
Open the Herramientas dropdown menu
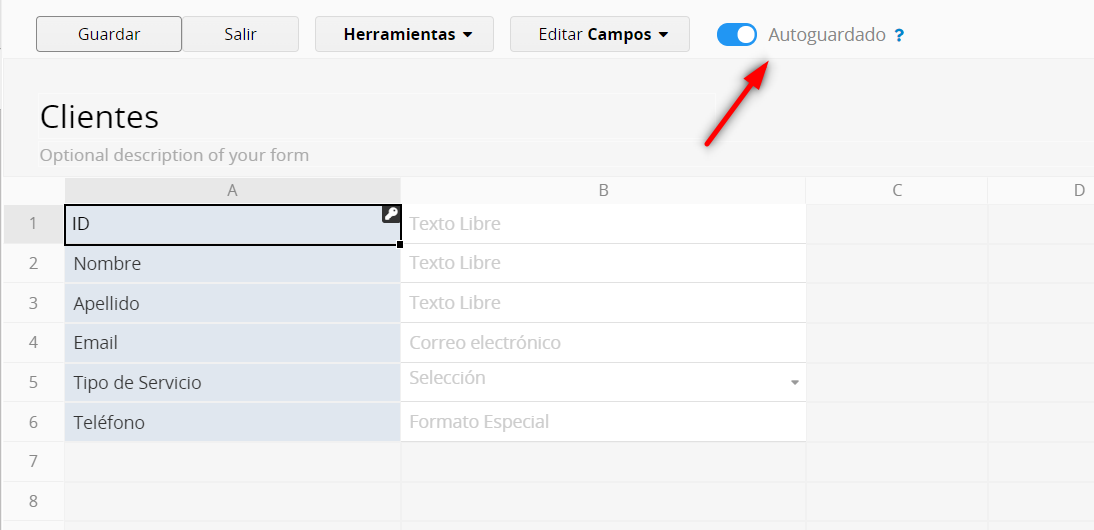tap(404, 34)
